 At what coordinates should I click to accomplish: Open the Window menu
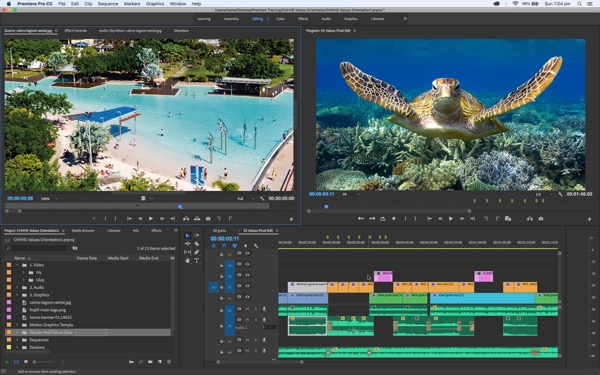click(178, 4)
